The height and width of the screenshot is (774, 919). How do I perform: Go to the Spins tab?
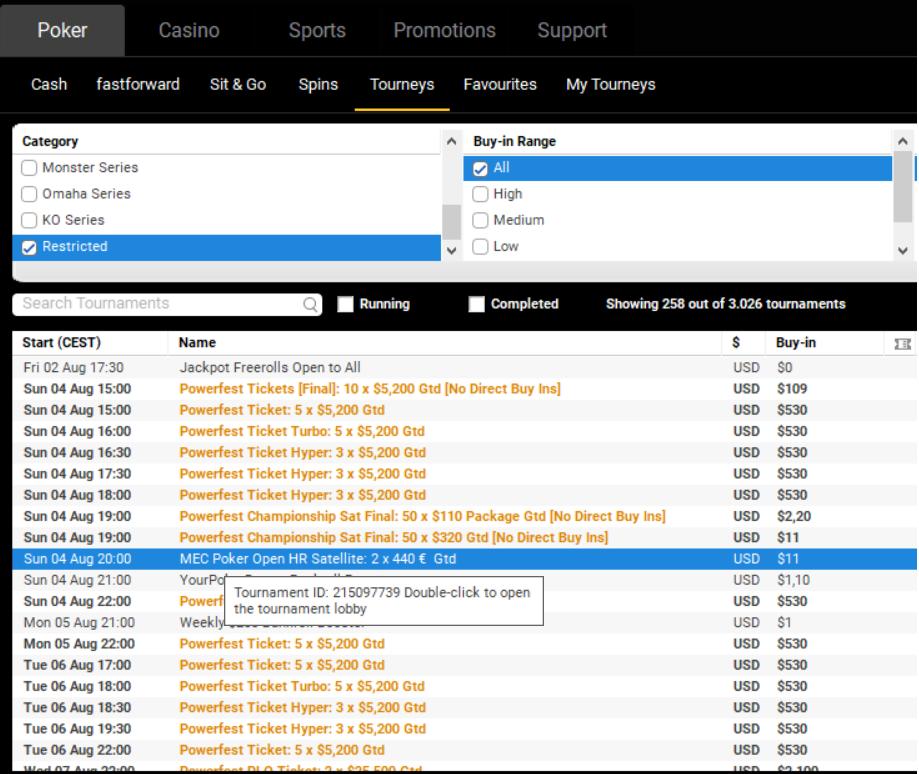pyautogui.click(x=318, y=84)
